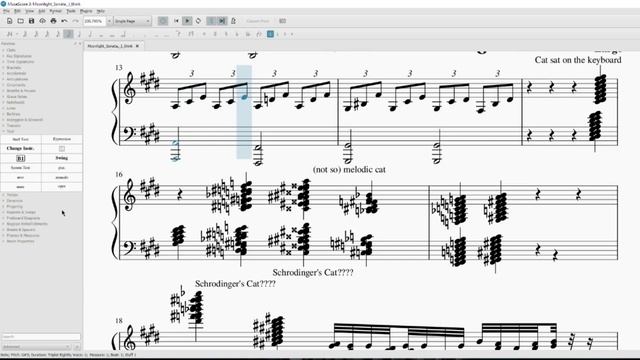
Task: Collapse the Text palette
Action: pos(10,131)
